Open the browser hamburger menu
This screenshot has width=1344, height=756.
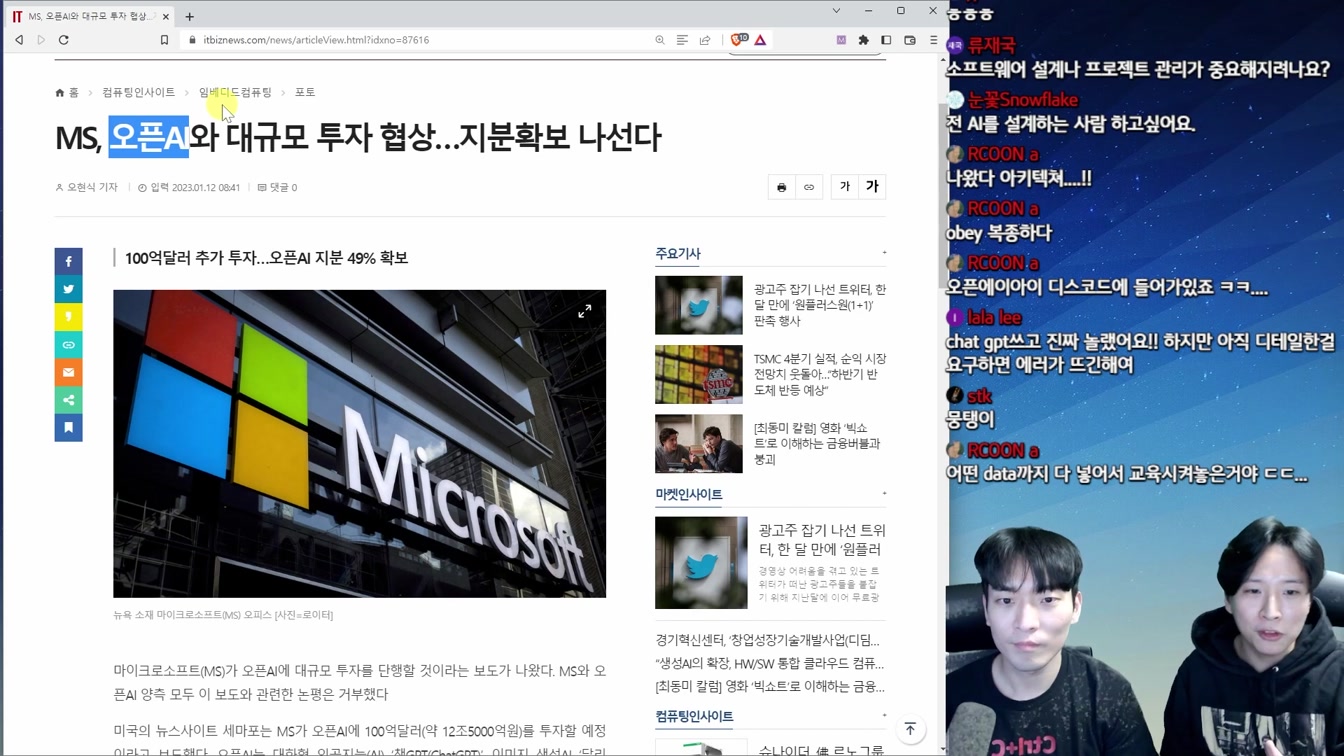pyautogui.click(x=933, y=40)
